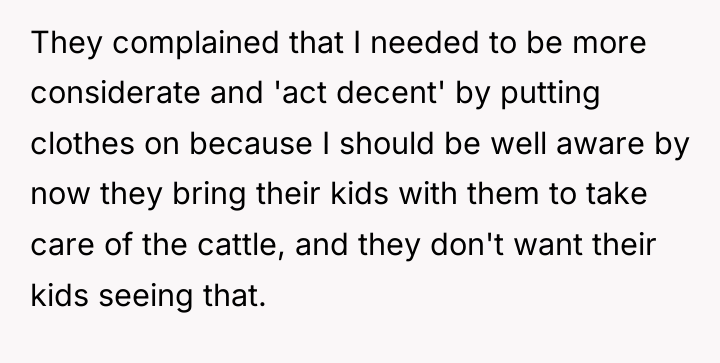Click the word "bring"
The image size is (720, 363).
pos(209,195)
